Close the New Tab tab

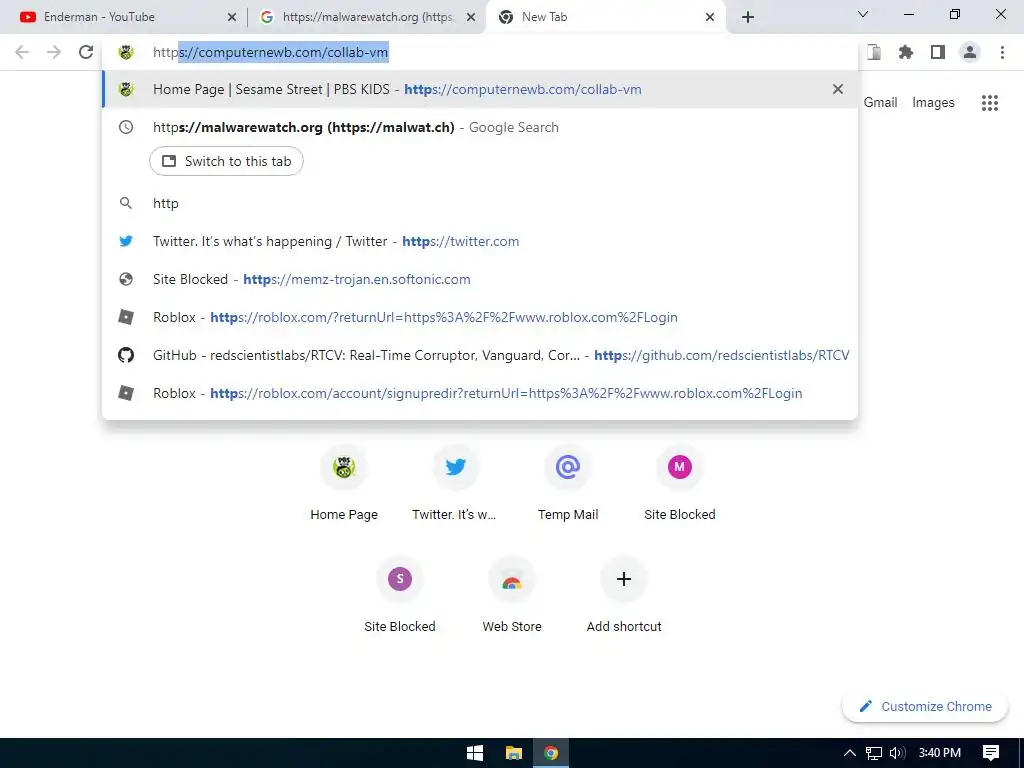(x=710, y=17)
